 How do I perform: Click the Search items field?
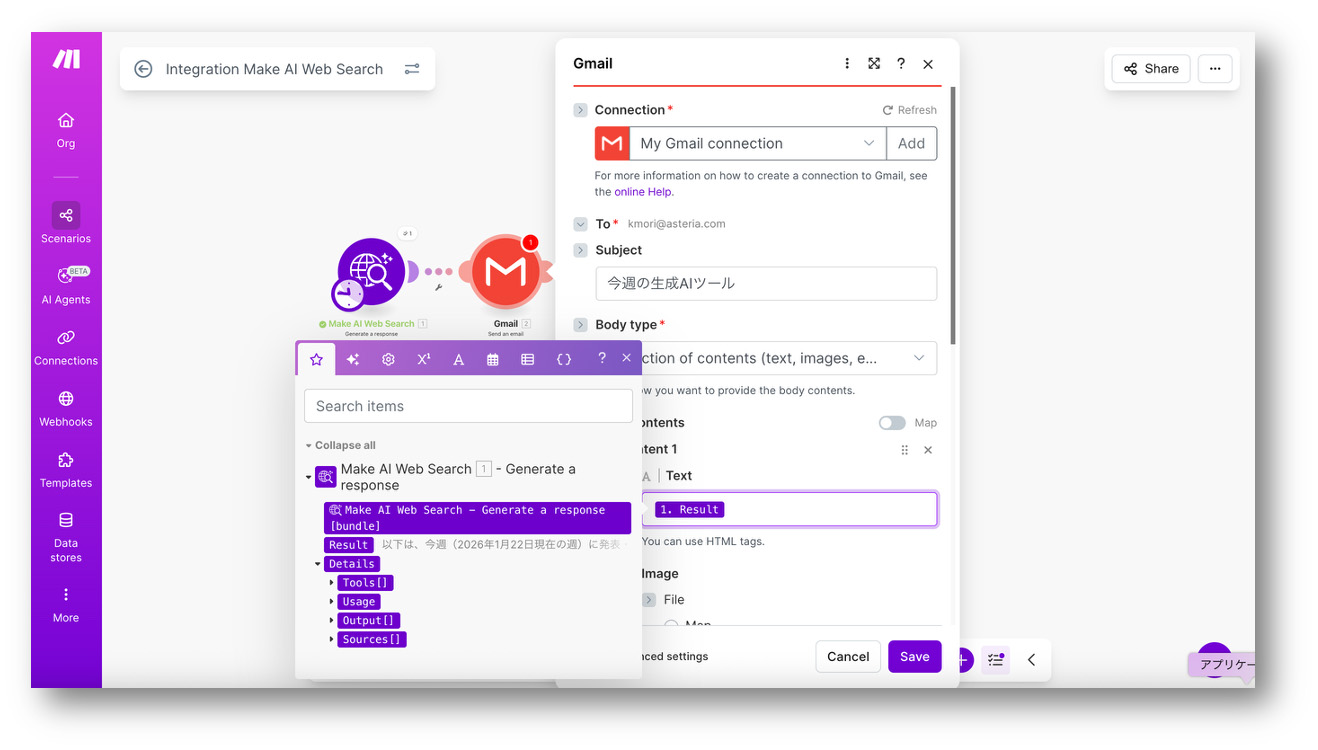(468, 406)
